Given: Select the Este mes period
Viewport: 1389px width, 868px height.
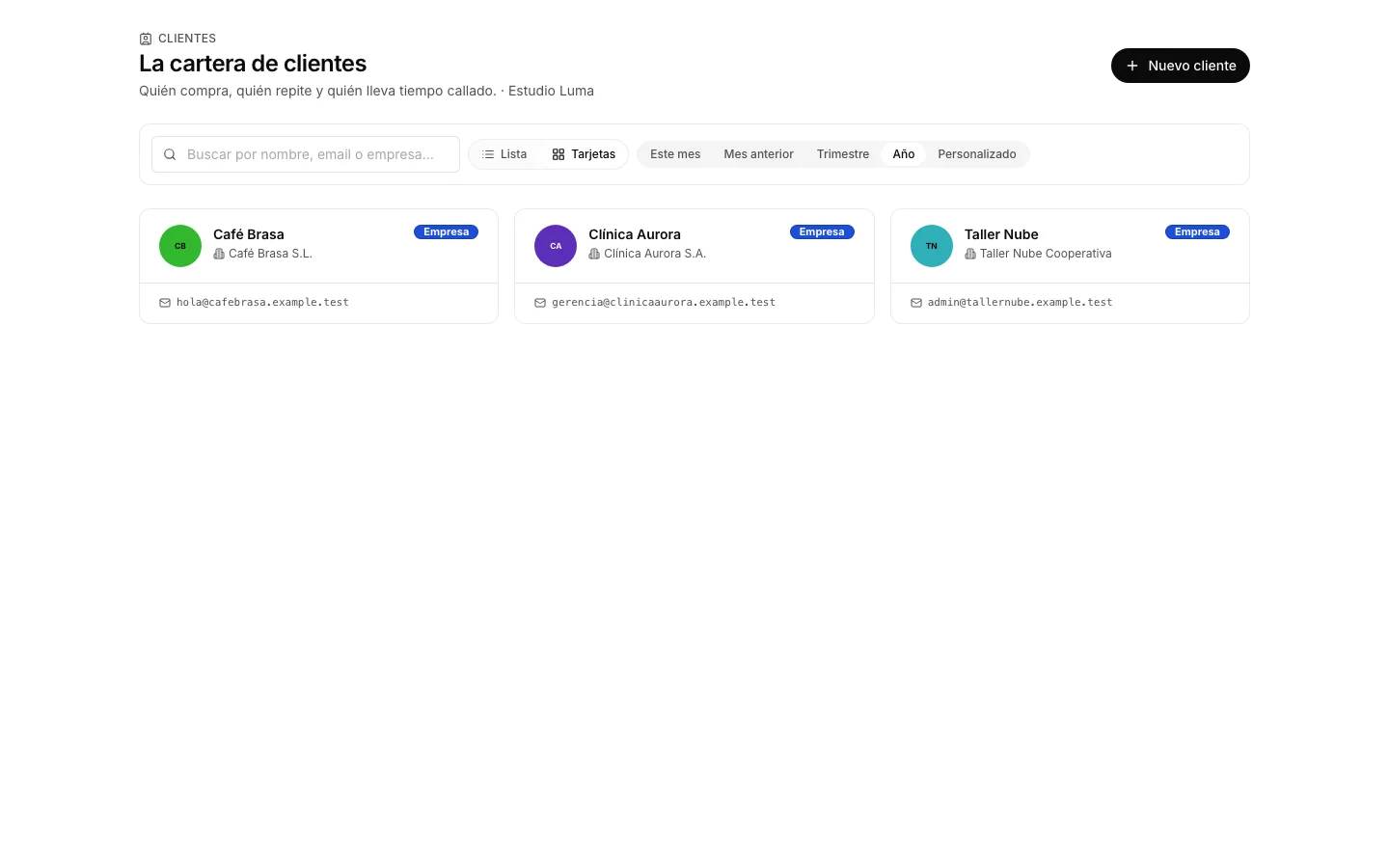Looking at the screenshot, I should click(675, 154).
